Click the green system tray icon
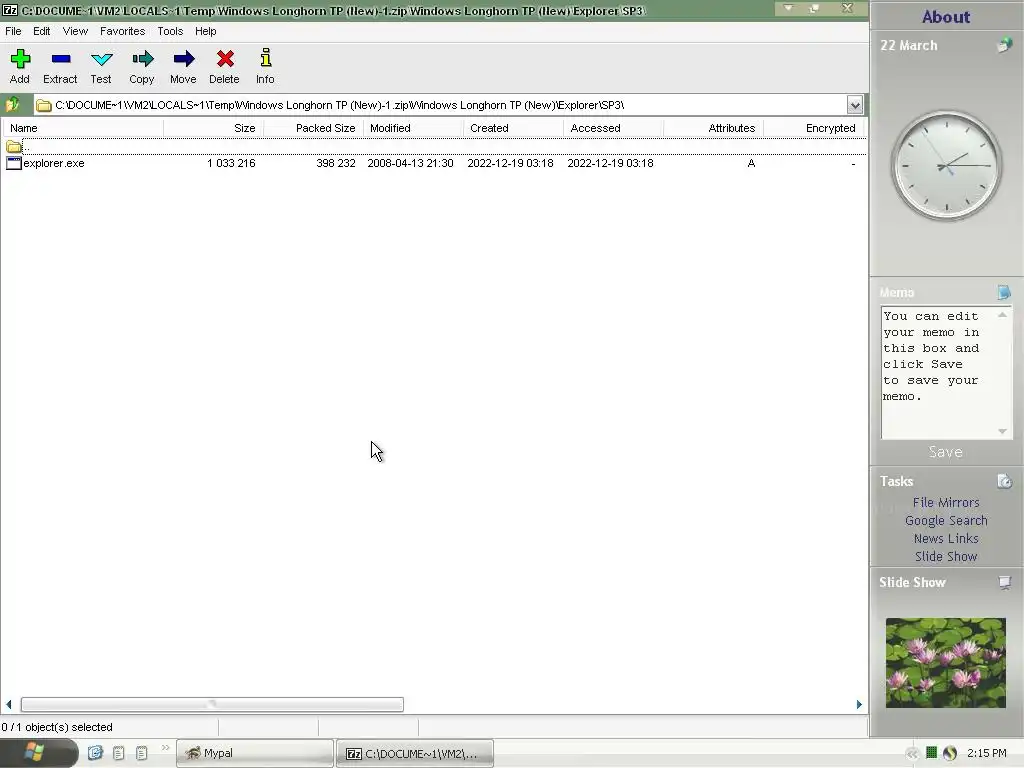 coord(932,753)
